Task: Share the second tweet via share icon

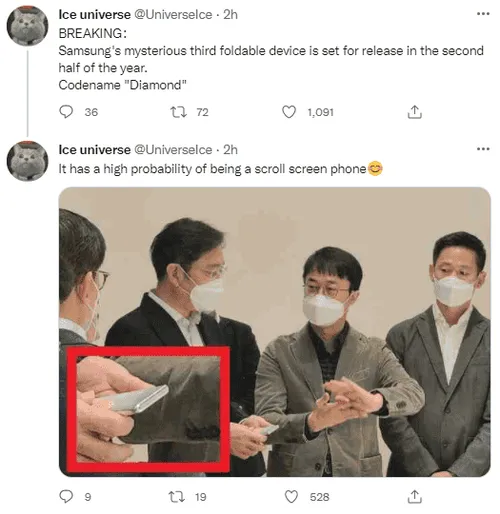Action: point(414,496)
